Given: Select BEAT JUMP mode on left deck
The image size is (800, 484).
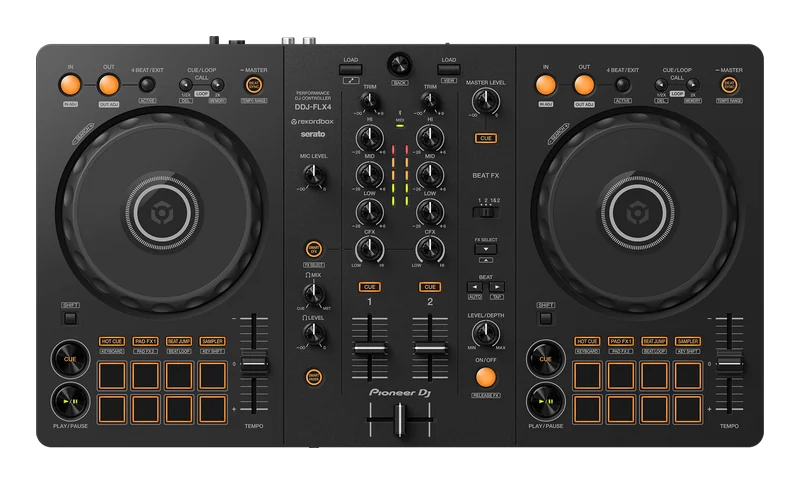Looking at the screenshot, I should (179, 341).
